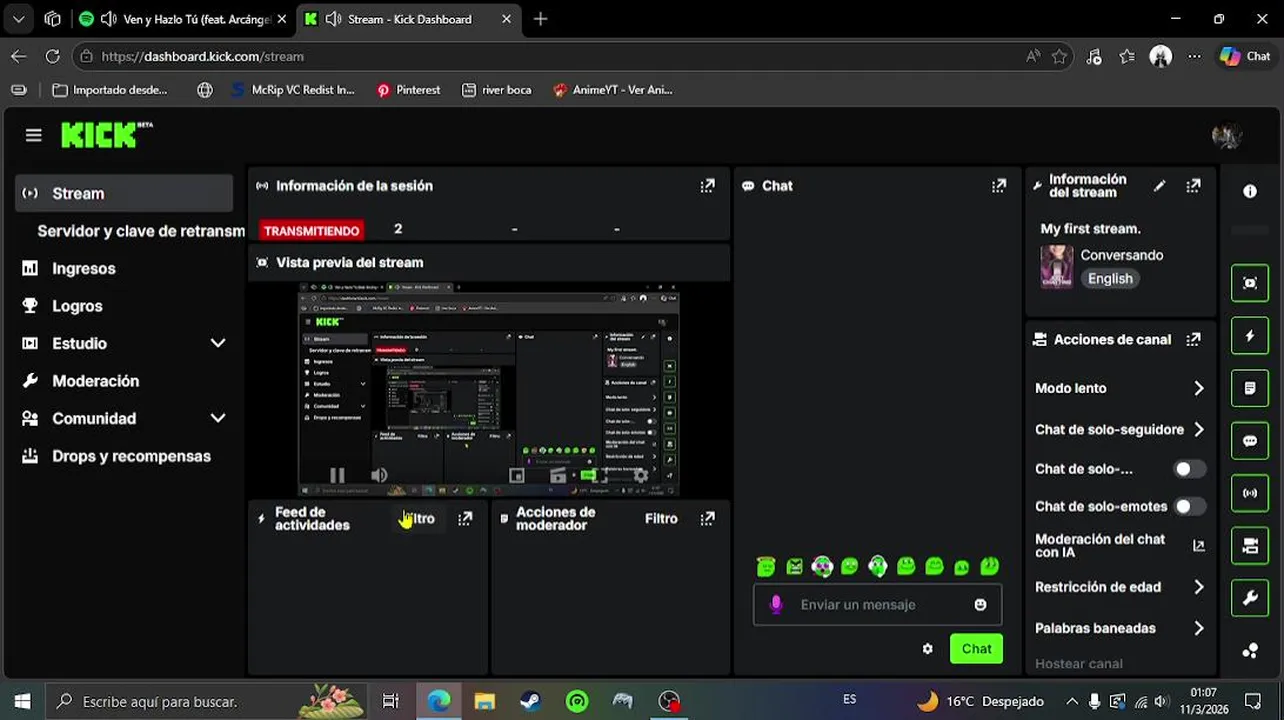1284x720 pixels.
Task: Enable the Chat de solo-... toggle
Action: coord(1189,469)
